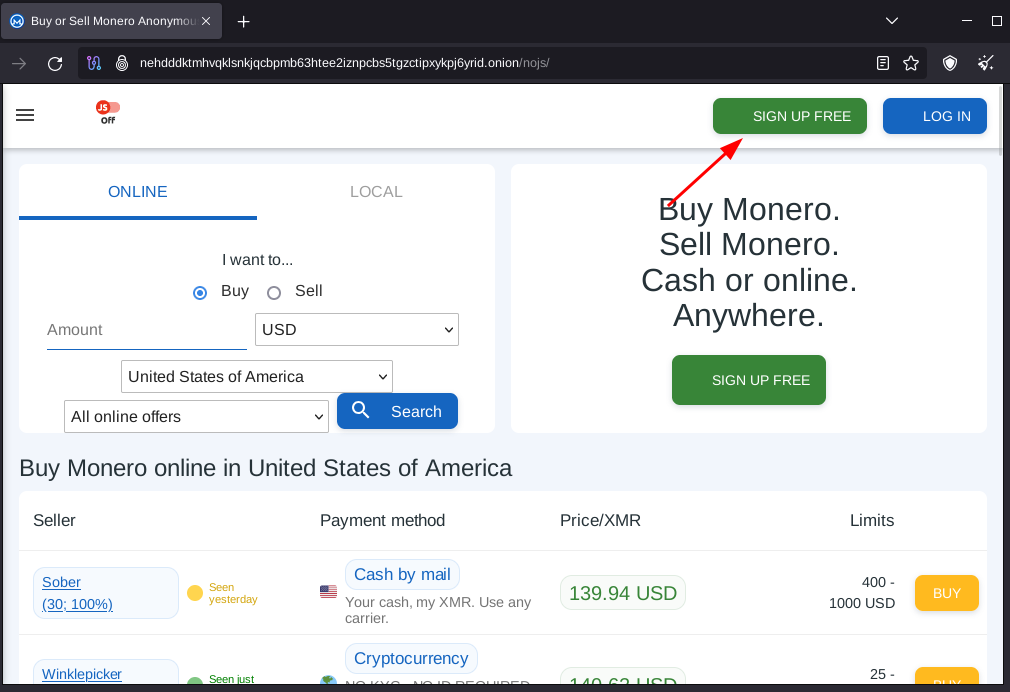Viewport: 1010px width, 692px height.
Task: Close the Buy or Sell Monero tab
Action: coord(206,21)
